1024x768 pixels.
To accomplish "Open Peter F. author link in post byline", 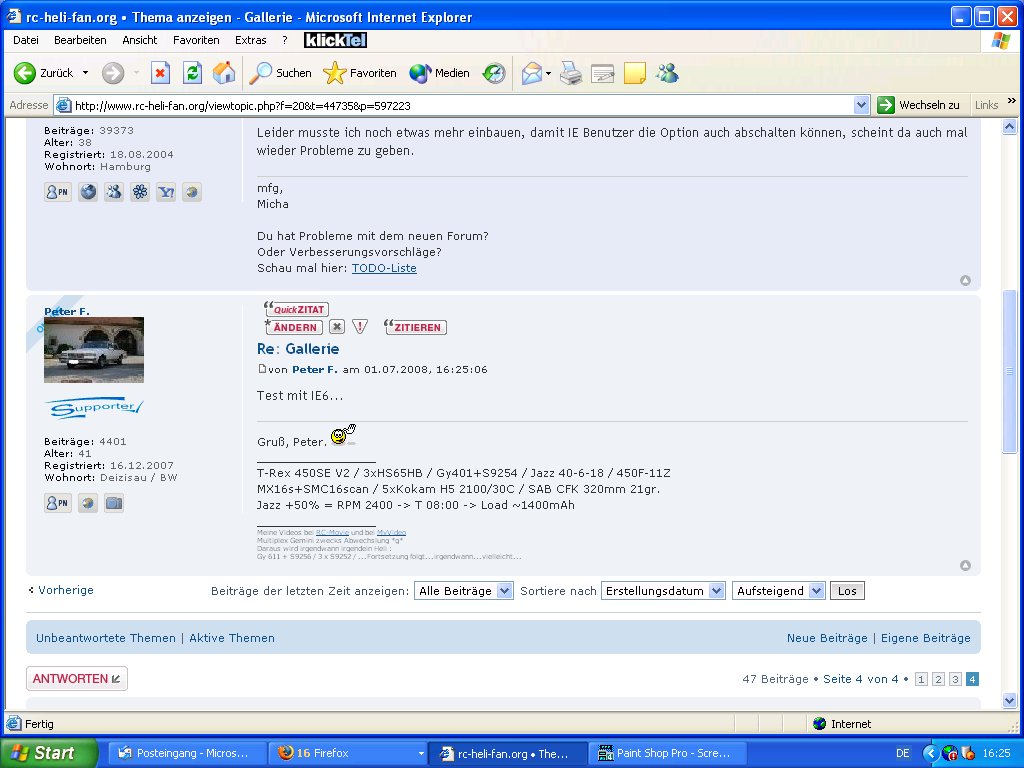I will click(315, 370).
